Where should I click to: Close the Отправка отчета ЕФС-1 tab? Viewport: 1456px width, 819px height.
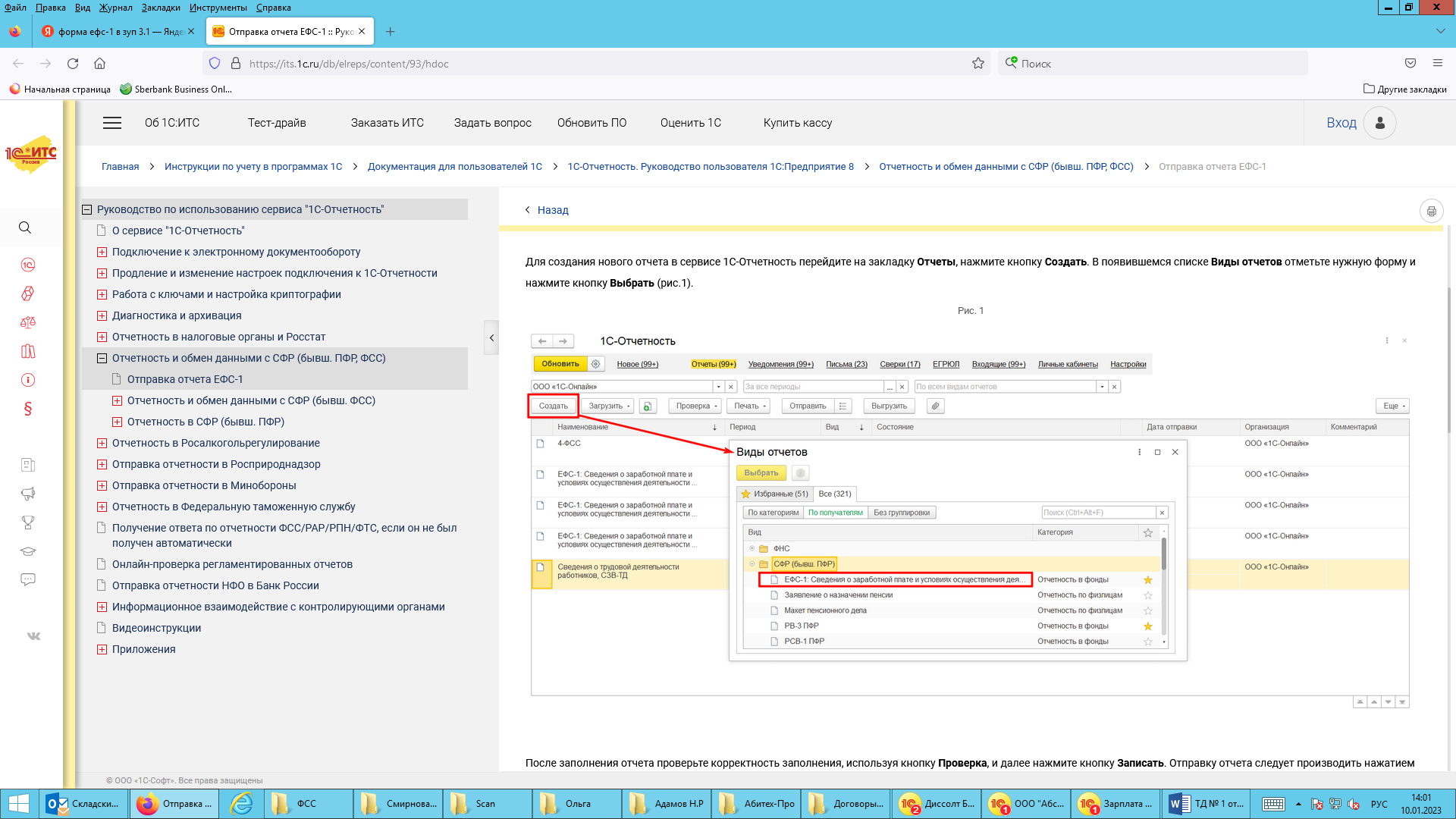362,31
